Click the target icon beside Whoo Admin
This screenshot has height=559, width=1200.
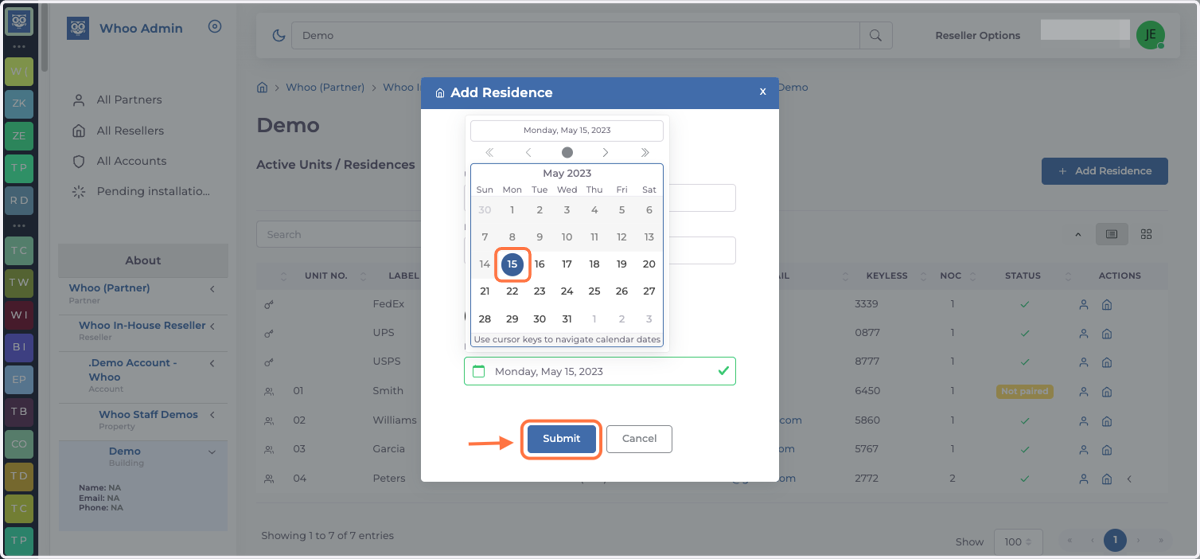pyautogui.click(x=215, y=28)
